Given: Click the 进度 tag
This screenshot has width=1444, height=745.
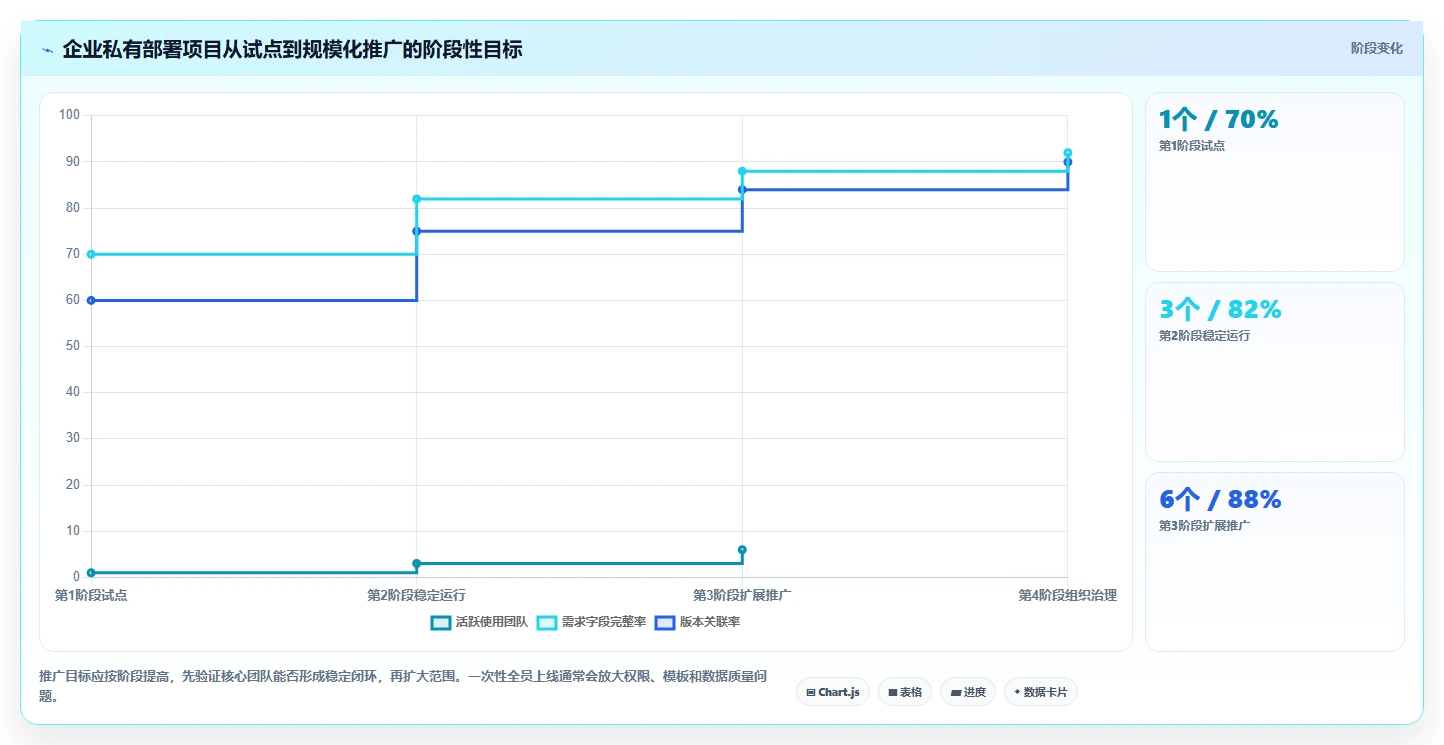Looking at the screenshot, I should click(x=968, y=692).
